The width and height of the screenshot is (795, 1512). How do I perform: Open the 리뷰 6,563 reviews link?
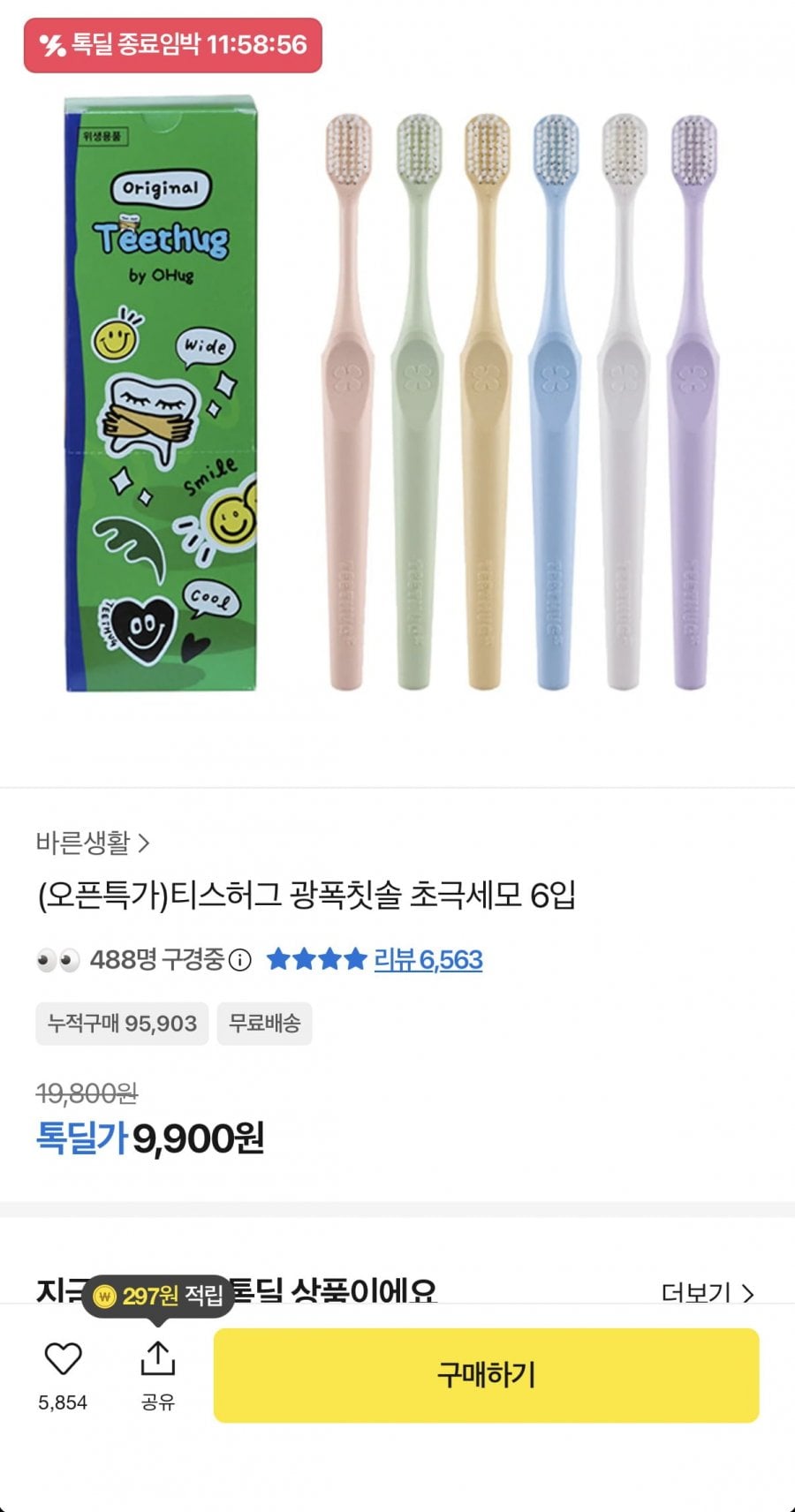tap(428, 960)
